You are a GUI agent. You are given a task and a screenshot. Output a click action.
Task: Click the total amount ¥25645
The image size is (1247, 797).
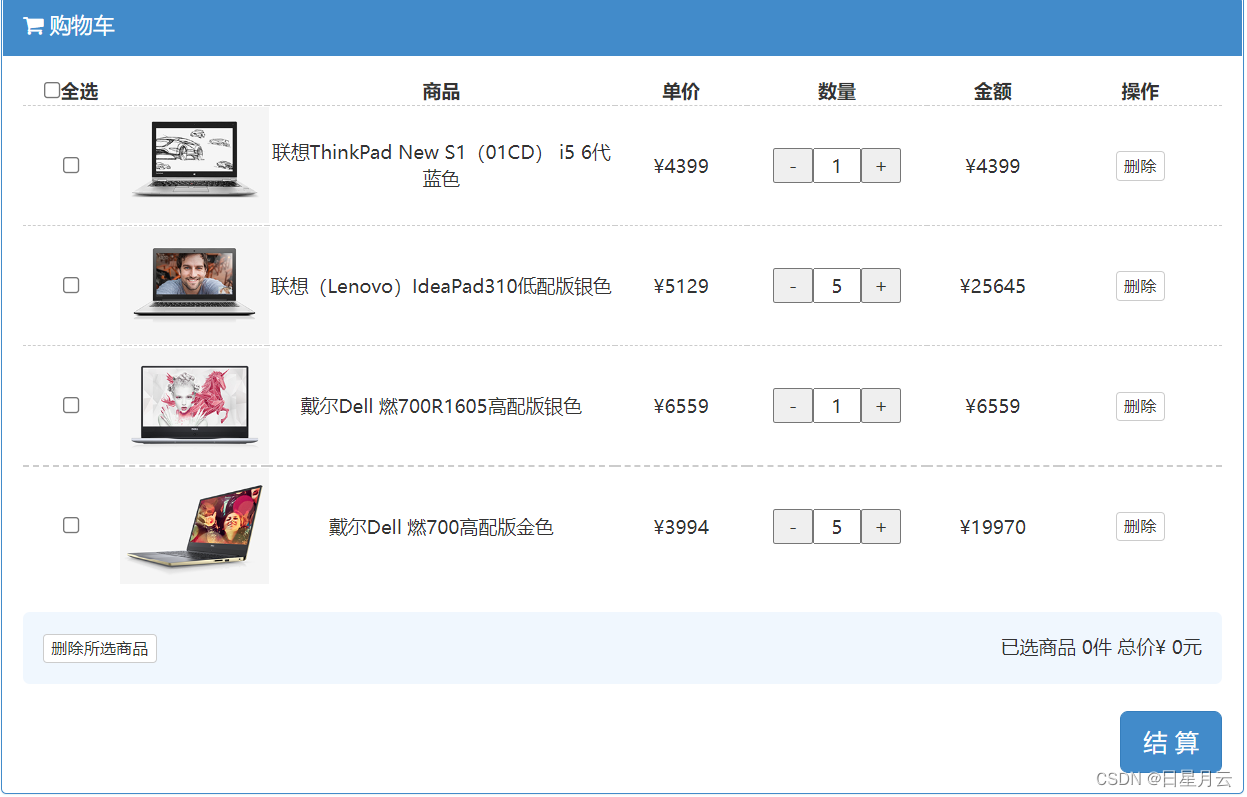pyautogui.click(x=993, y=286)
